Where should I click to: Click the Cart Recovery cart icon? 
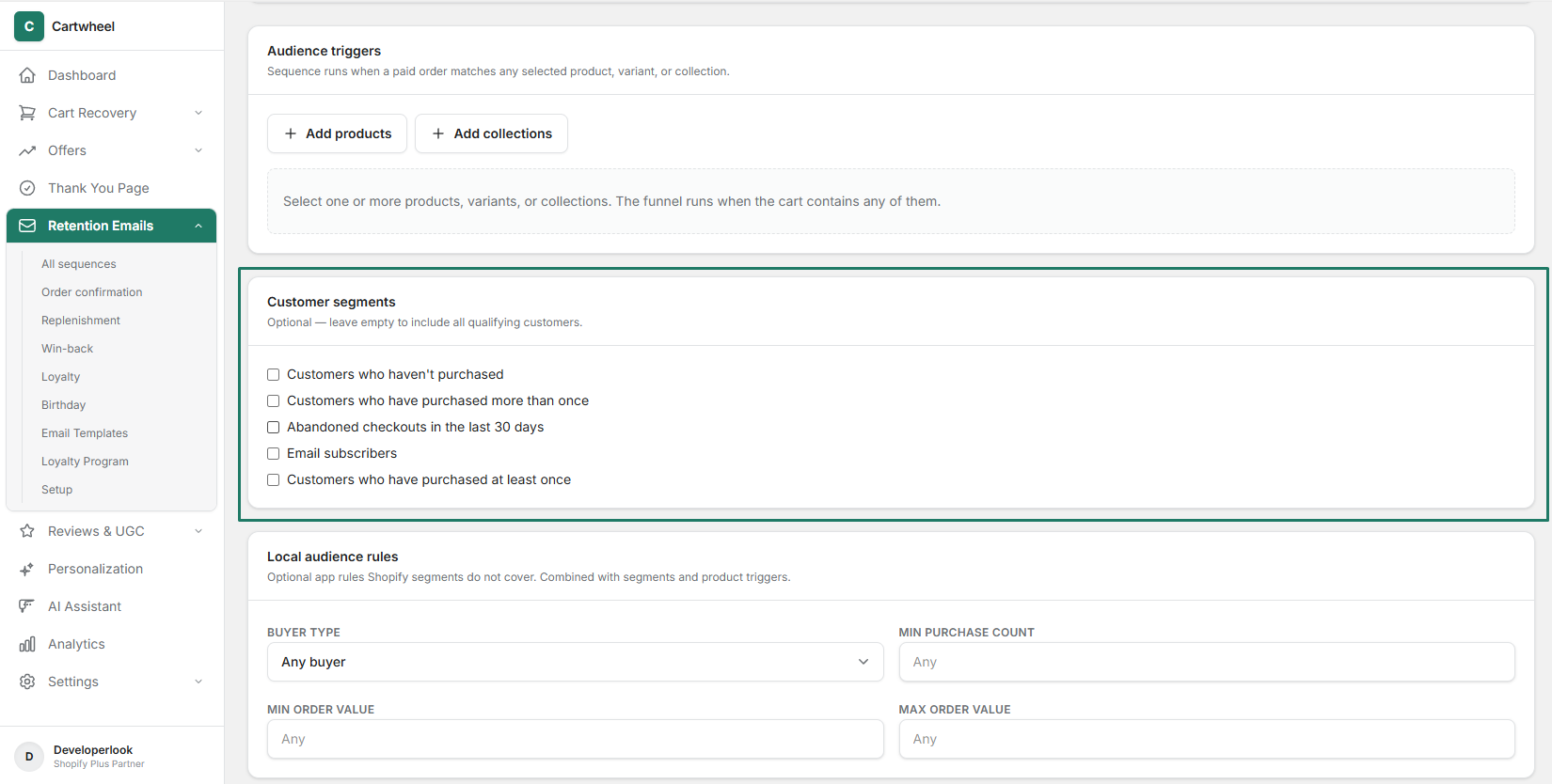point(27,113)
